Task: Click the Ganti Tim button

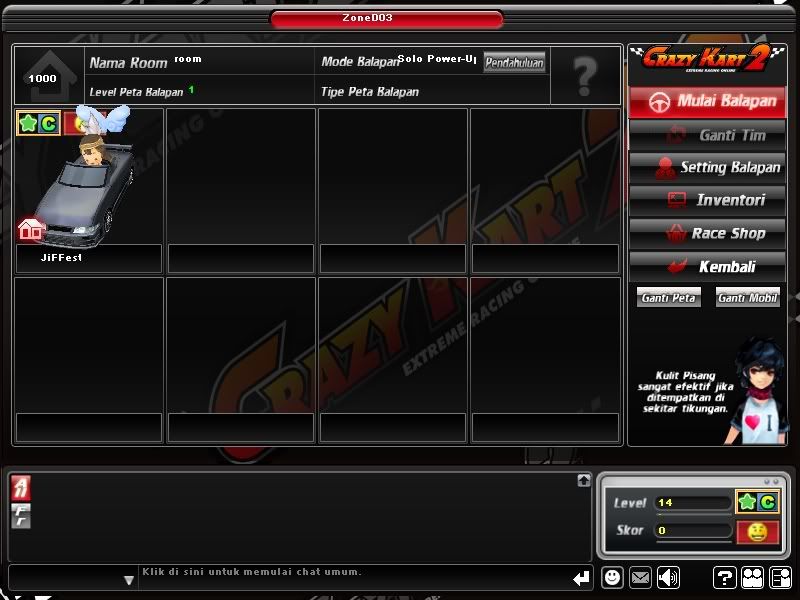Action: (708, 135)
